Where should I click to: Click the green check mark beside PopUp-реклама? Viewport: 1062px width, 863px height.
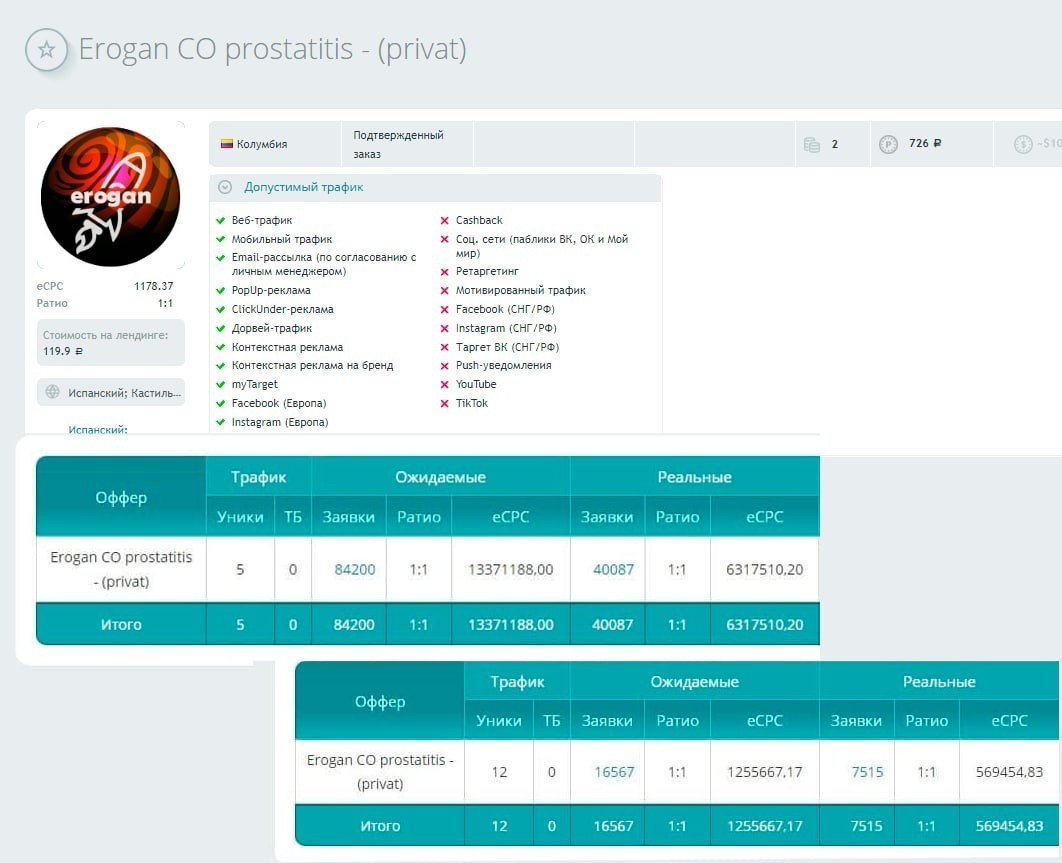tap(220, 291)
